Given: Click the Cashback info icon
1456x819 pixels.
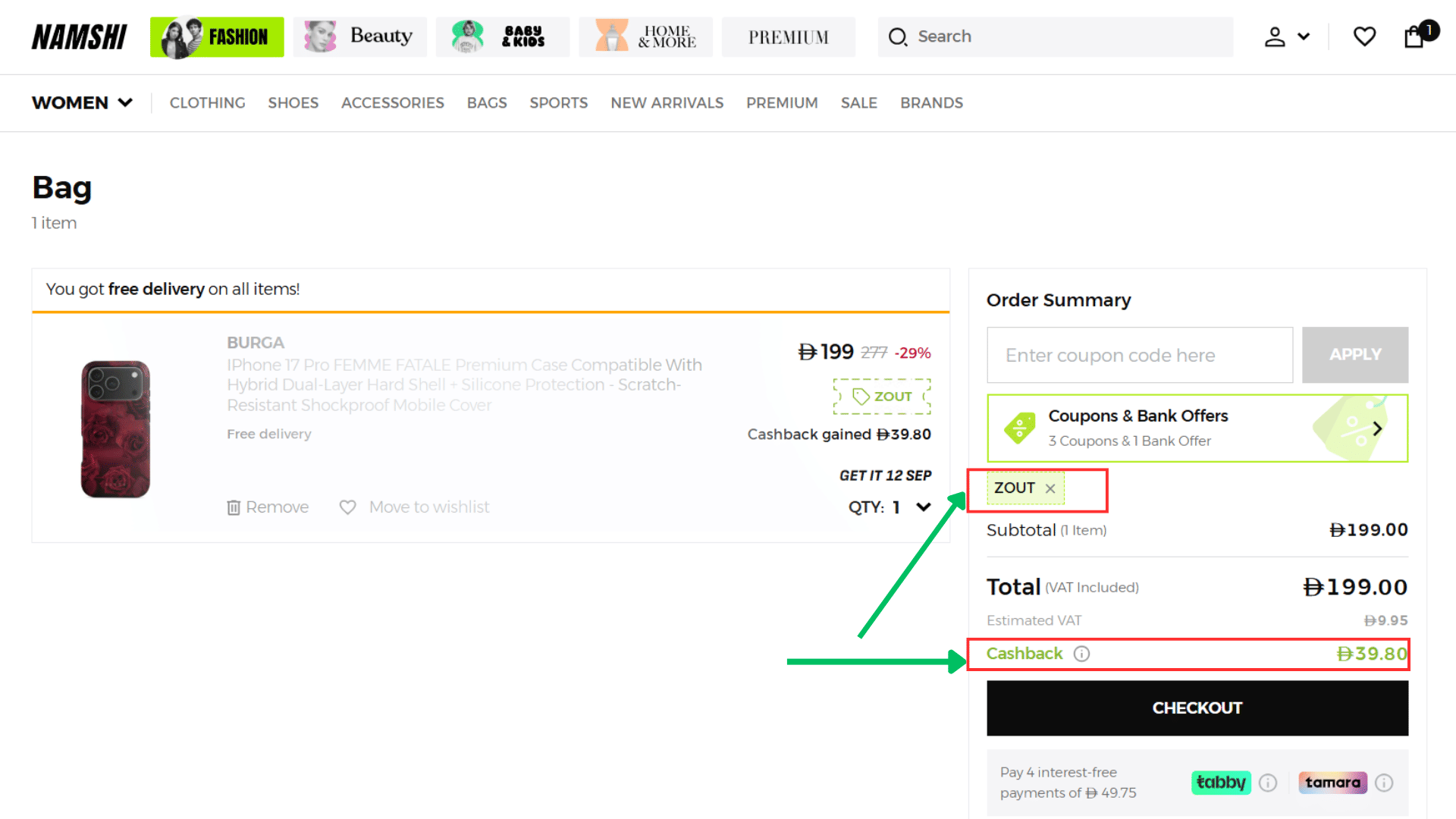Looking at the screenshot, I should pyautogui.click(x=1082, y=654).
